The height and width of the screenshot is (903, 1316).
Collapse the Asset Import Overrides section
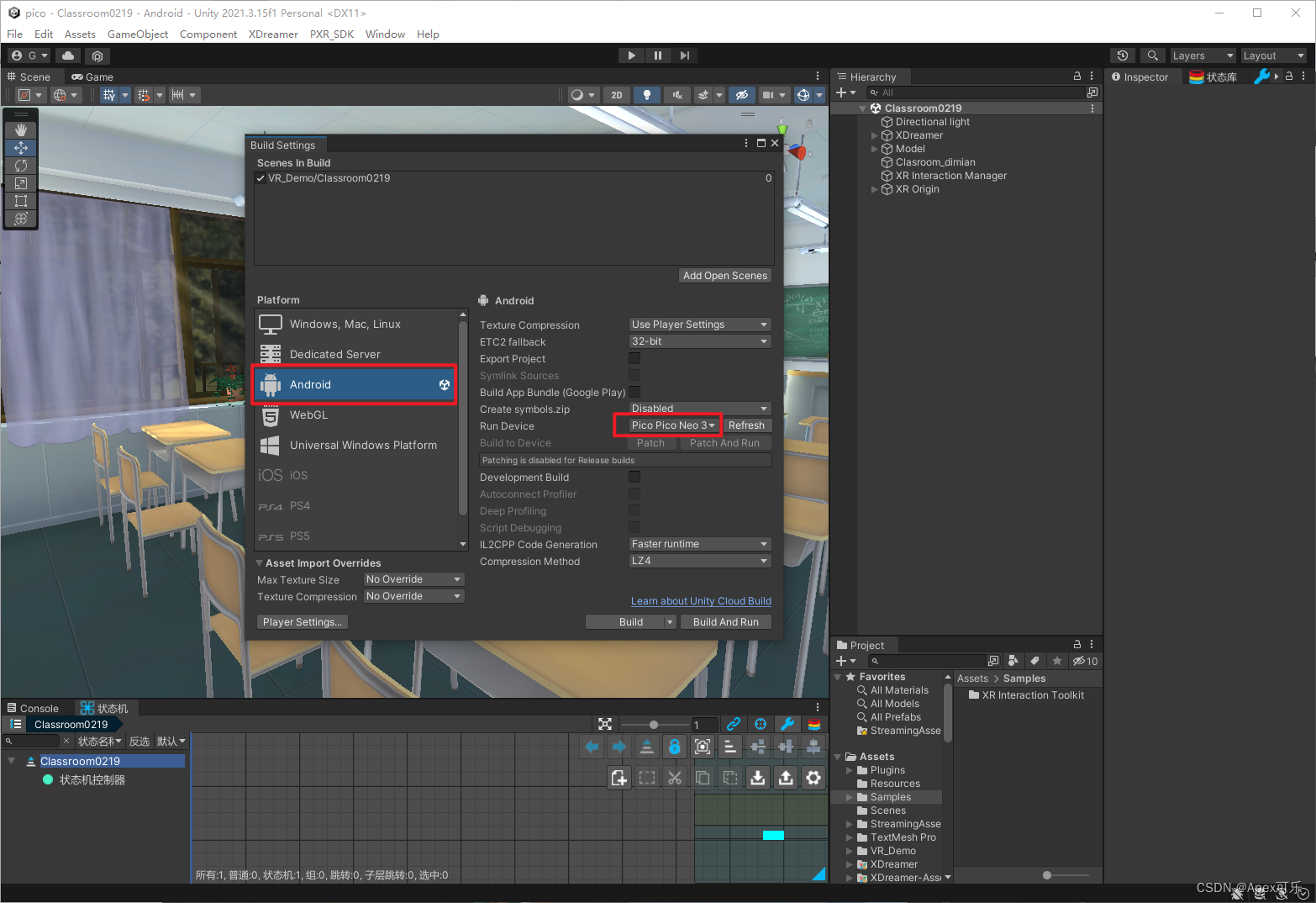pyautogui.click(x=260, y=563)
